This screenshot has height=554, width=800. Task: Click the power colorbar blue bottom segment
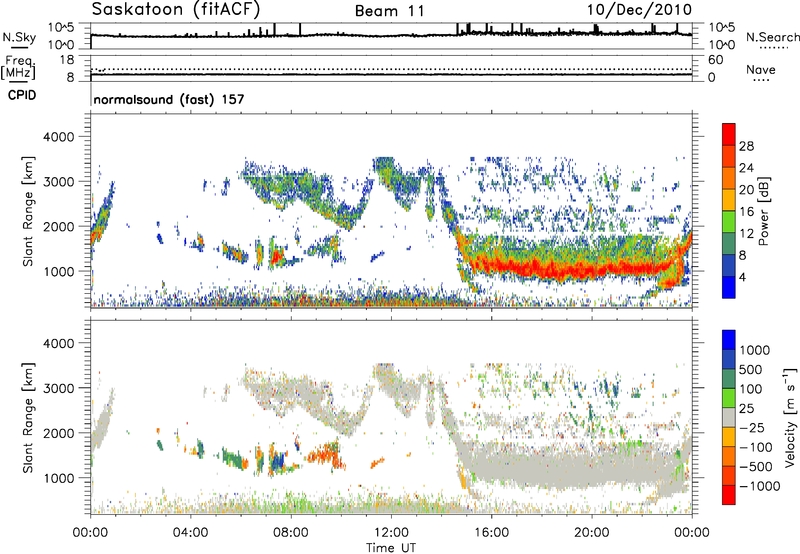click(729, 288)
